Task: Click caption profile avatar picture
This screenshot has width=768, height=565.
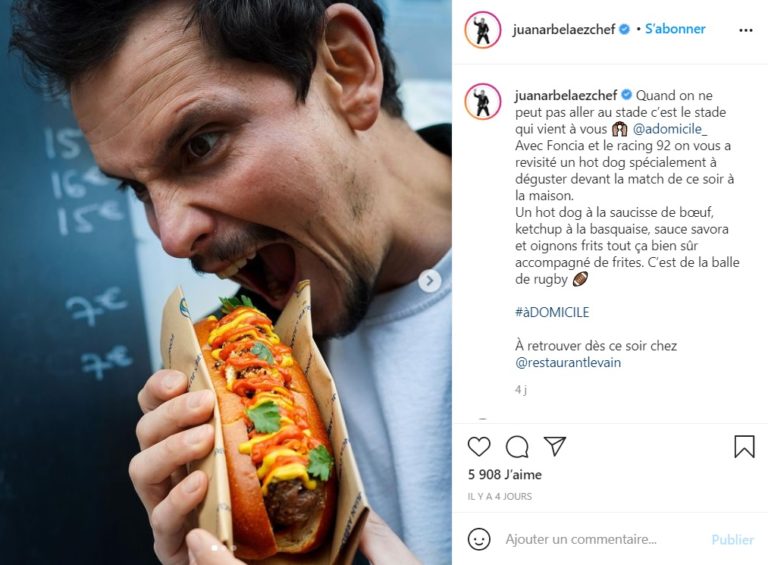Action: (483, 101)
